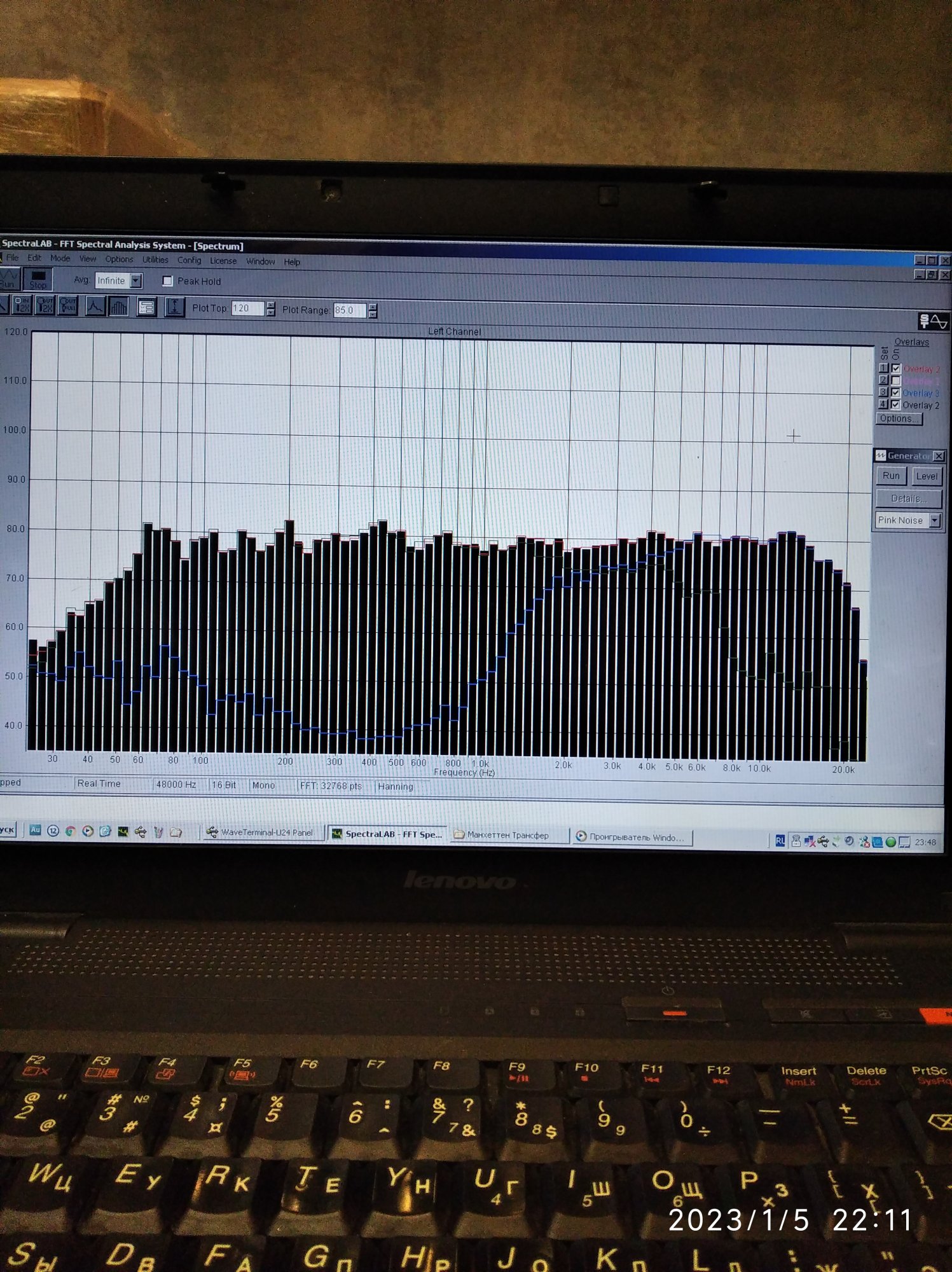Click overlay Set button number 4

[x=883, y=404]
